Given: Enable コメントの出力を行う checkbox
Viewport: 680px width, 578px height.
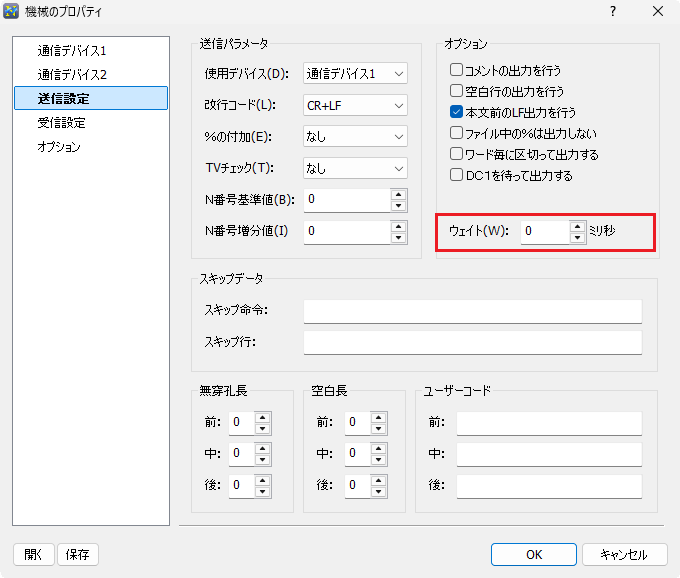Looking at the screenshot, I should [x=457, y=71].
